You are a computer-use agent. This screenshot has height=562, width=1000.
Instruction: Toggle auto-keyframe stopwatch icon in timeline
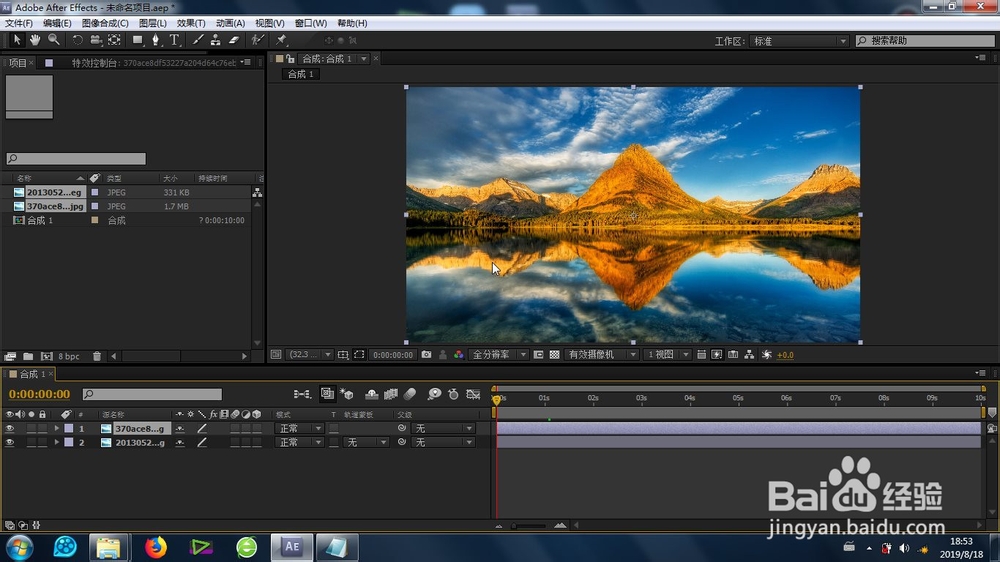tap(453, 394)
